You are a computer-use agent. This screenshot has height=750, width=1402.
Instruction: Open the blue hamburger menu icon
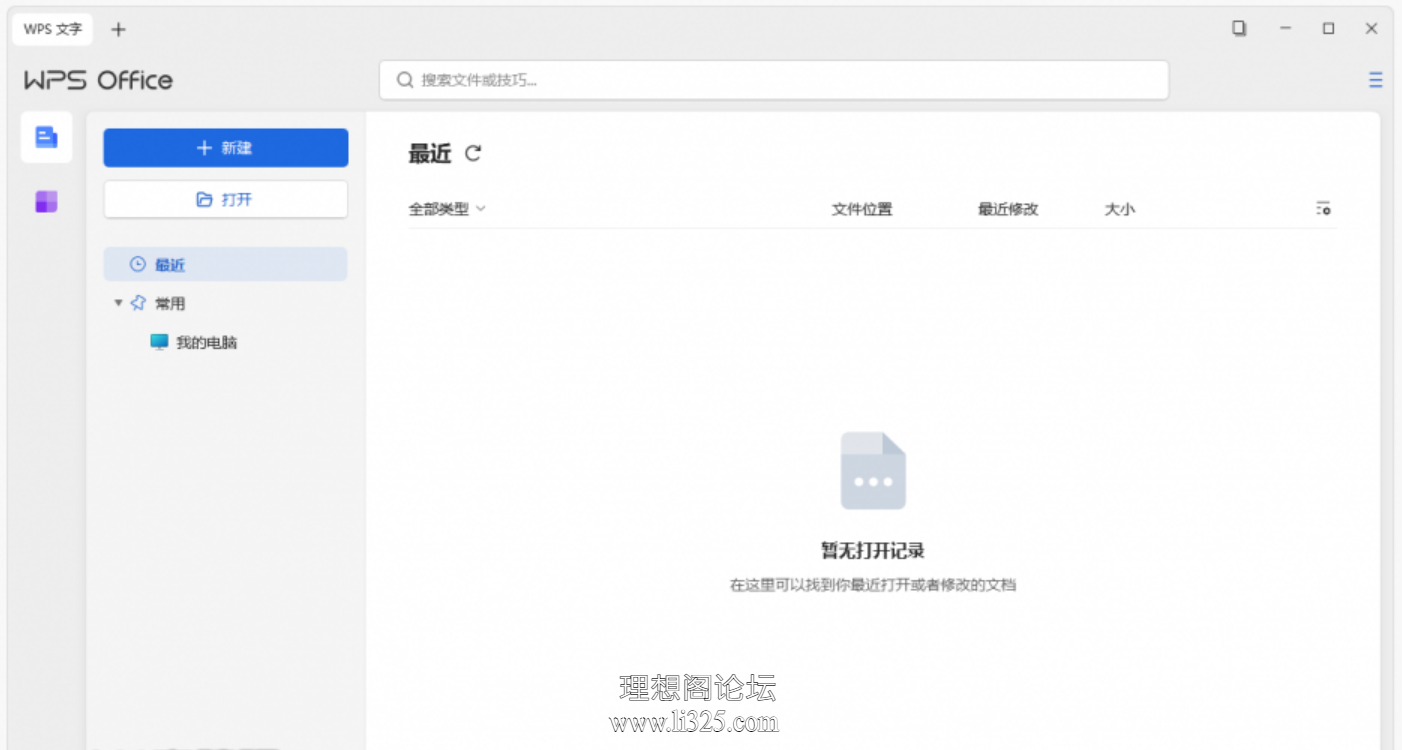click(x=1376, y=80)
